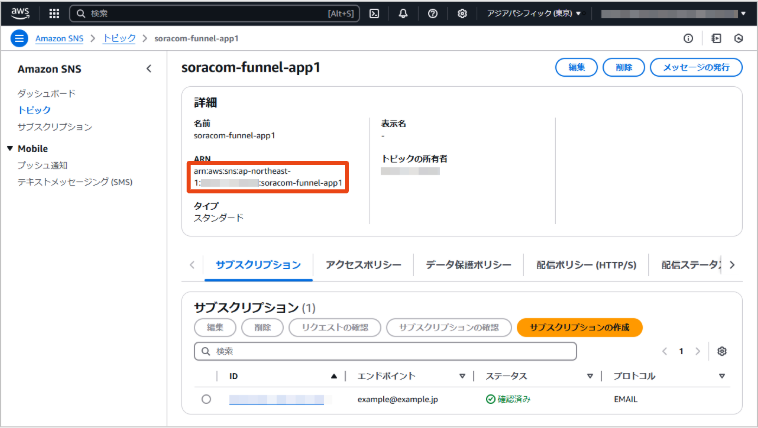Collapse the Mobile section in sidebar
This screenshot has height=428, width=758.
pos(10,148)
